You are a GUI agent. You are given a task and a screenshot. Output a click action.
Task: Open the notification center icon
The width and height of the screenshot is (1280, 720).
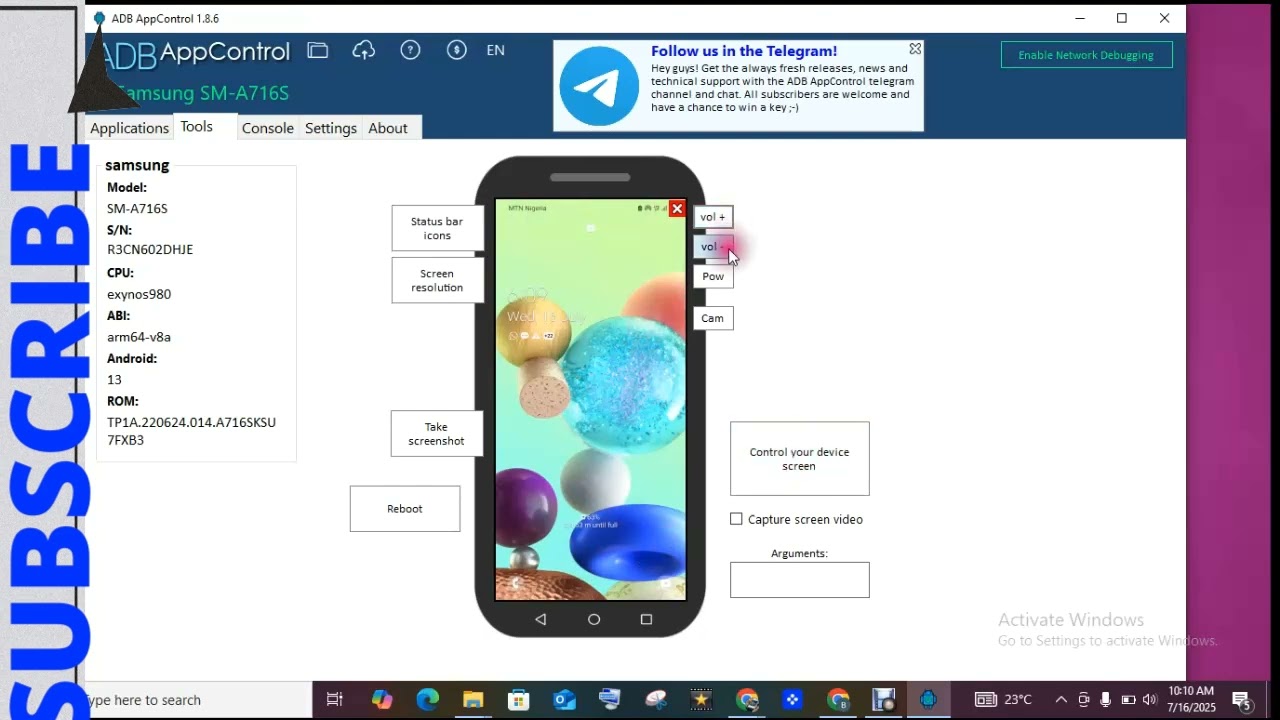tap(1242, 700)
